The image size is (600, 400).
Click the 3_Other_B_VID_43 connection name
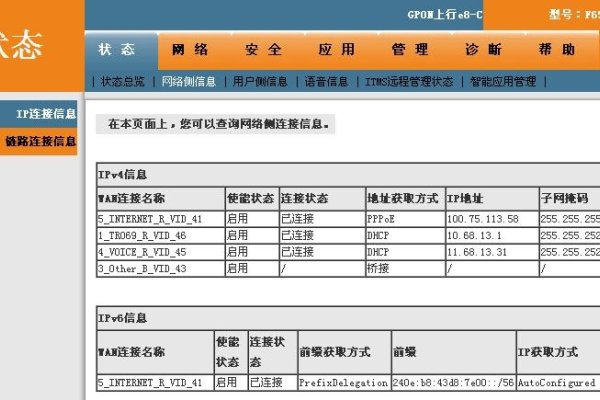pyautogui.click(x=142, y=269)
